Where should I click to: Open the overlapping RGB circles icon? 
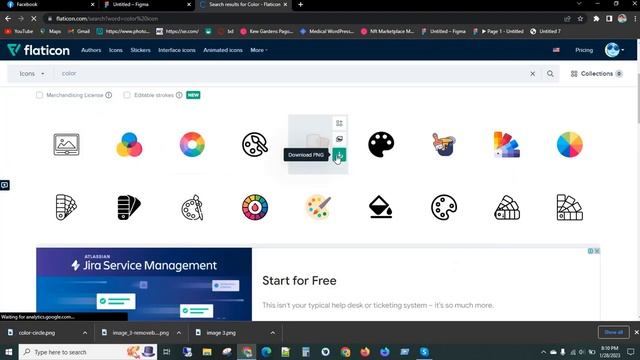(129, 144)
